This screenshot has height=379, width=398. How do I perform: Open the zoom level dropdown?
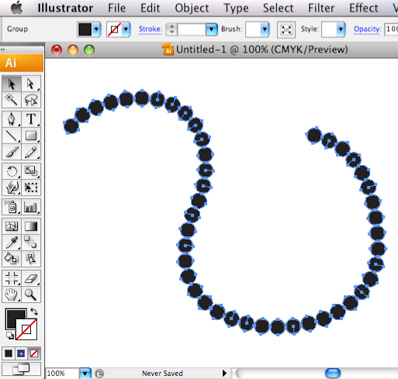coord(85,373)
